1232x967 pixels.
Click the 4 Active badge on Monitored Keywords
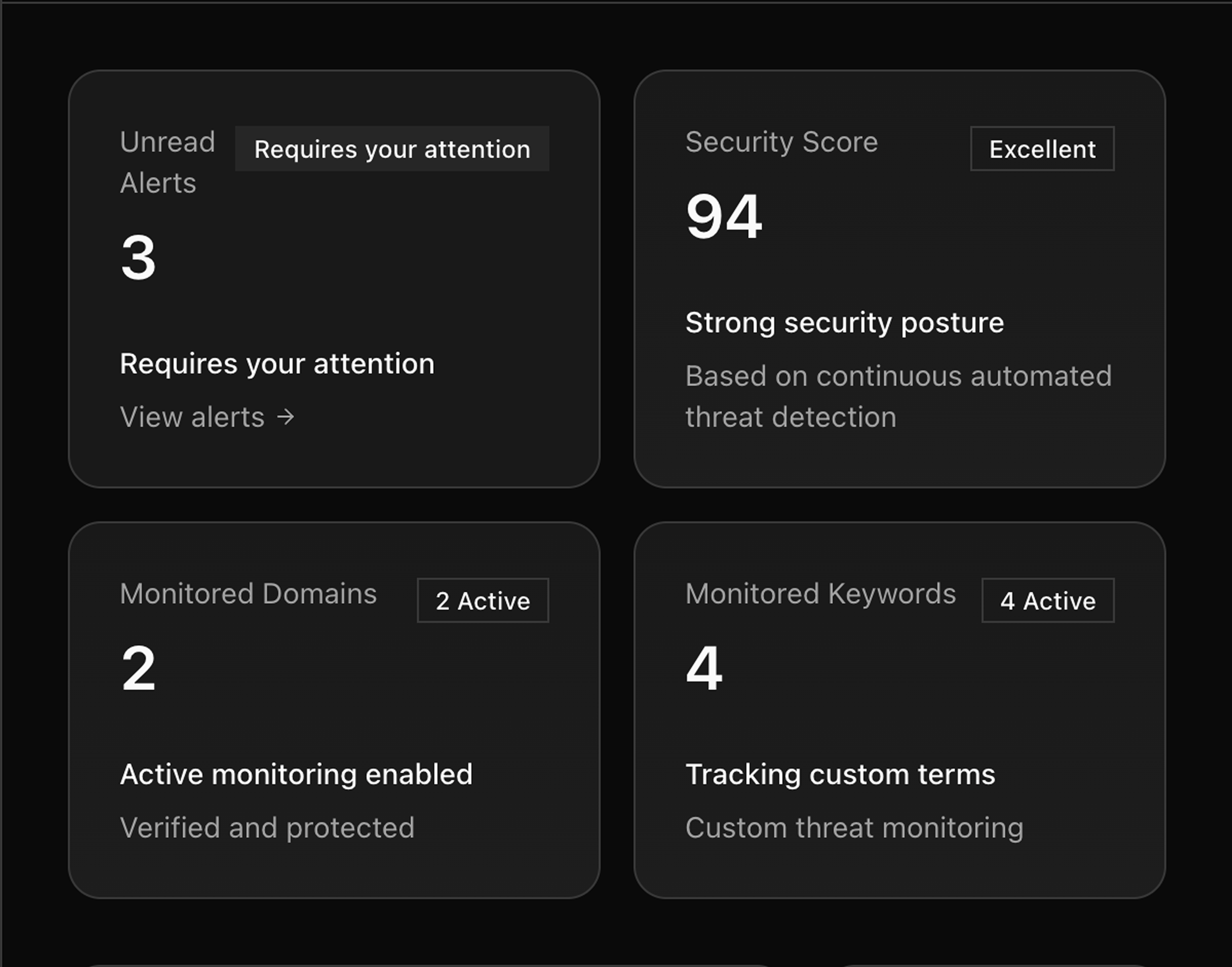click(1048, 601)
